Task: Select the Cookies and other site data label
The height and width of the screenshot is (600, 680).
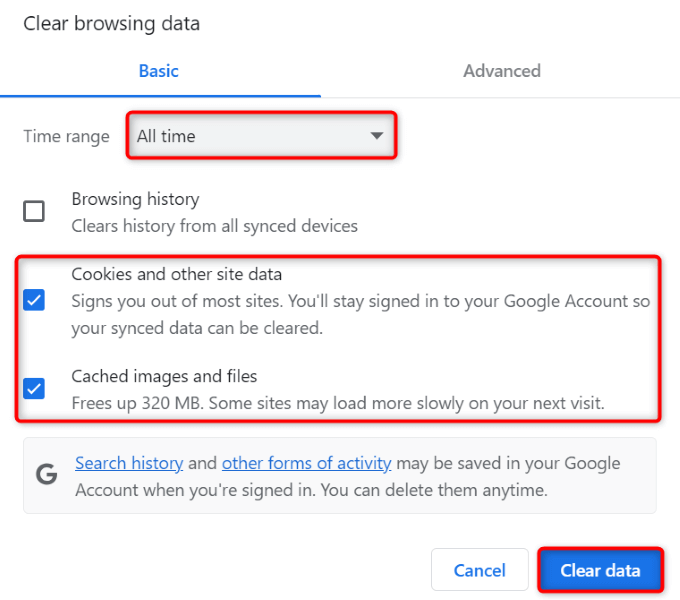Action: (x=177, y=274)
